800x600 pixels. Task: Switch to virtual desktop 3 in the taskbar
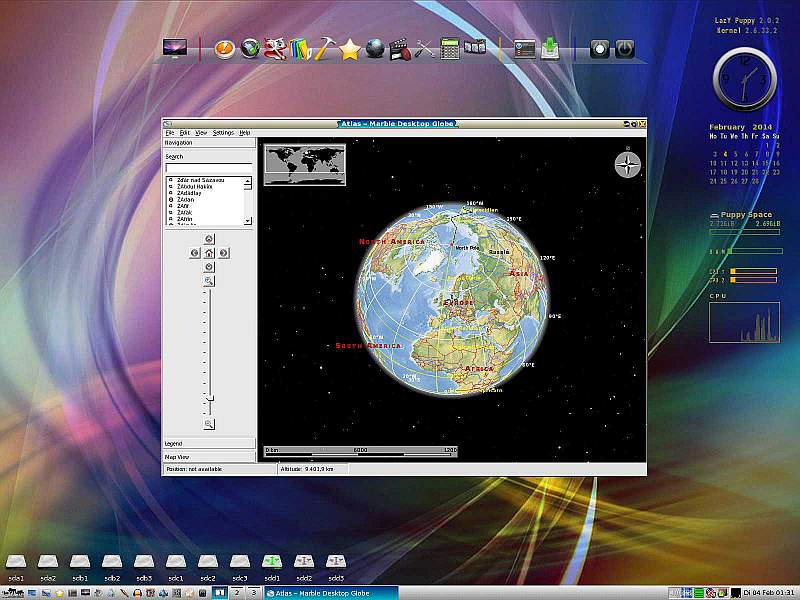click(254, 593)
